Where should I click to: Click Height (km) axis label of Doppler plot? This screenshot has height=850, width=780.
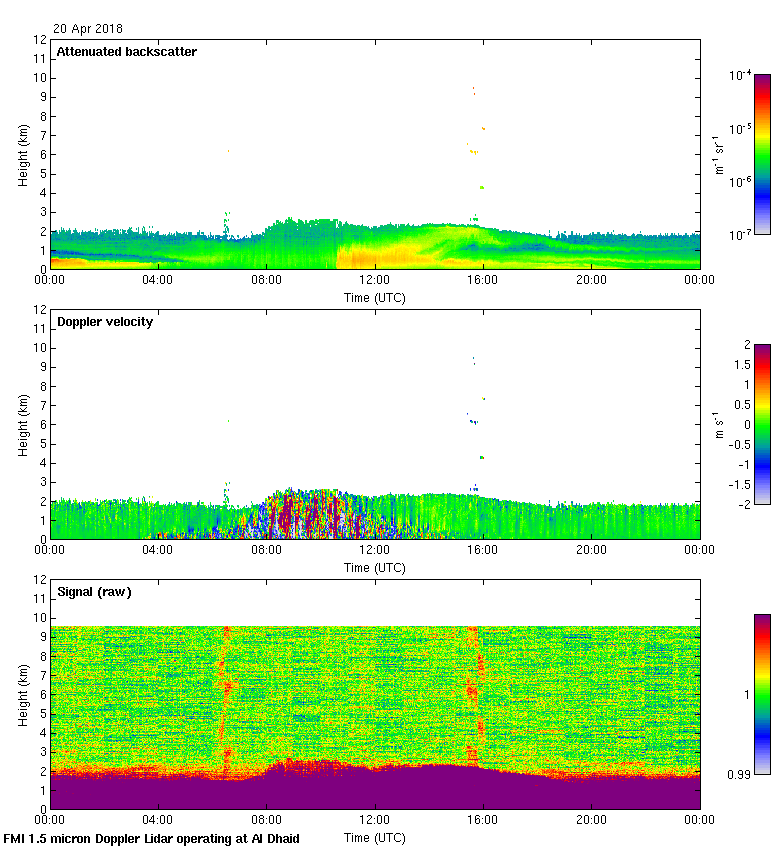point(22,424)
